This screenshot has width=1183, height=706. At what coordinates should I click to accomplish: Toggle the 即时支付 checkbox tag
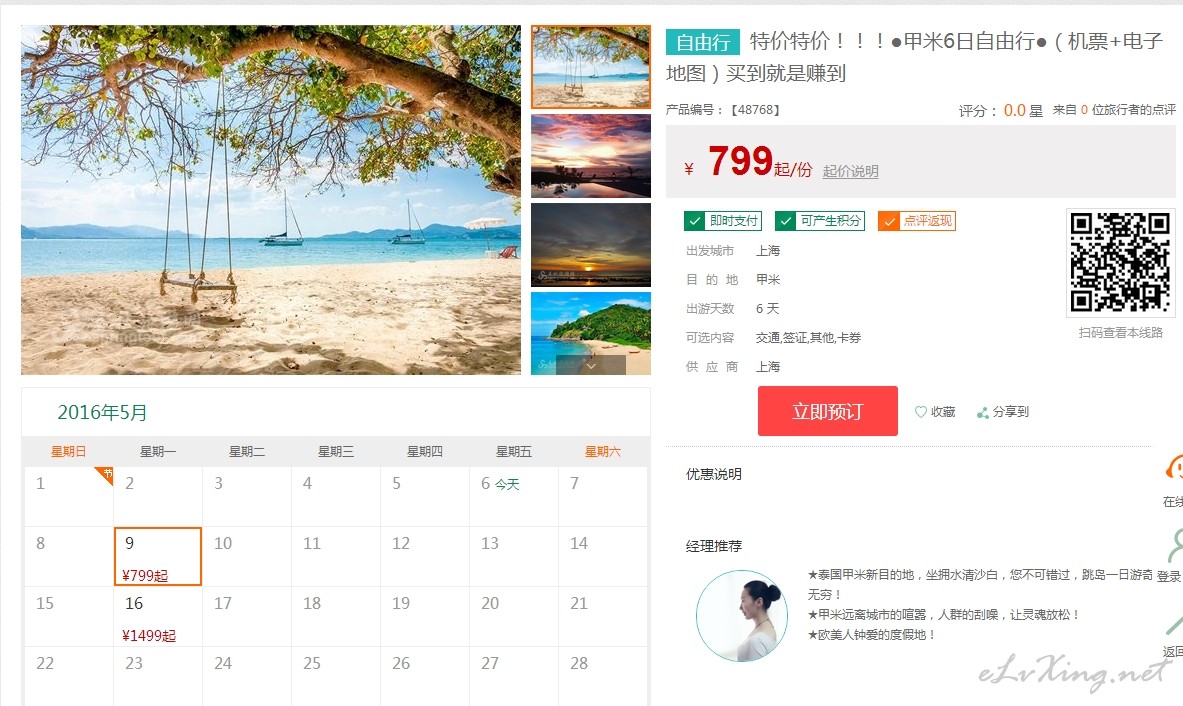[x=723, y=221]
